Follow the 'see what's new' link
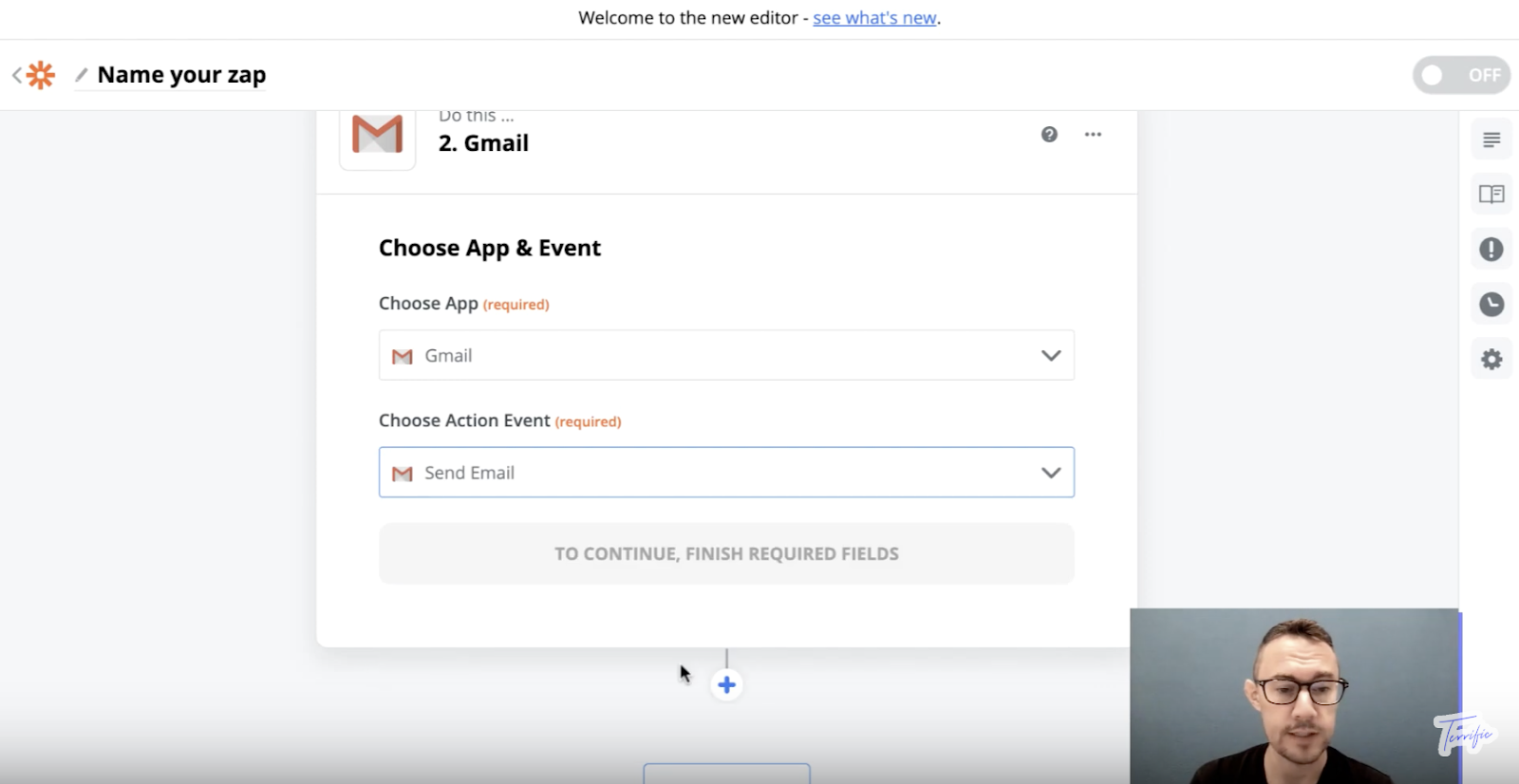 pos(874,18)
